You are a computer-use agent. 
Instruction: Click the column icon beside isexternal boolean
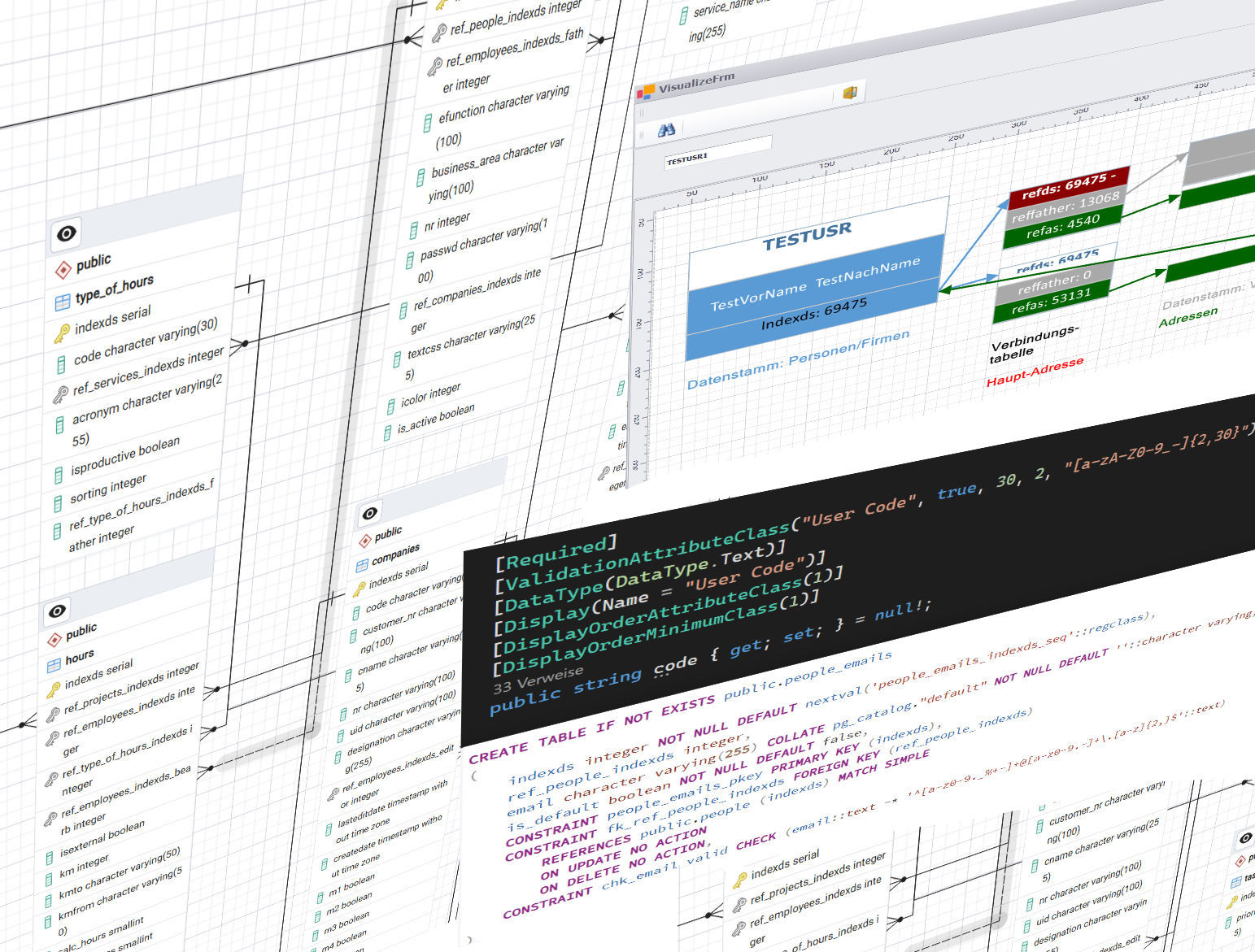(50, 857)
